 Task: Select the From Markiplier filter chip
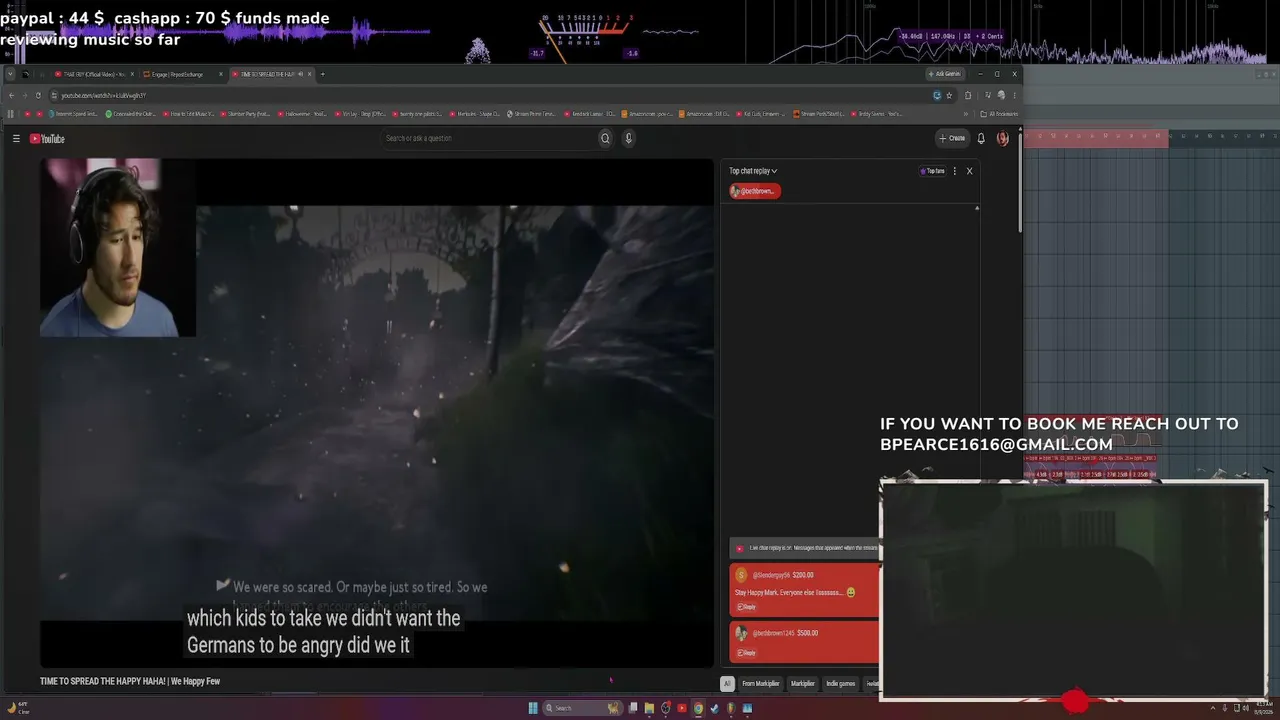(760, 684)
